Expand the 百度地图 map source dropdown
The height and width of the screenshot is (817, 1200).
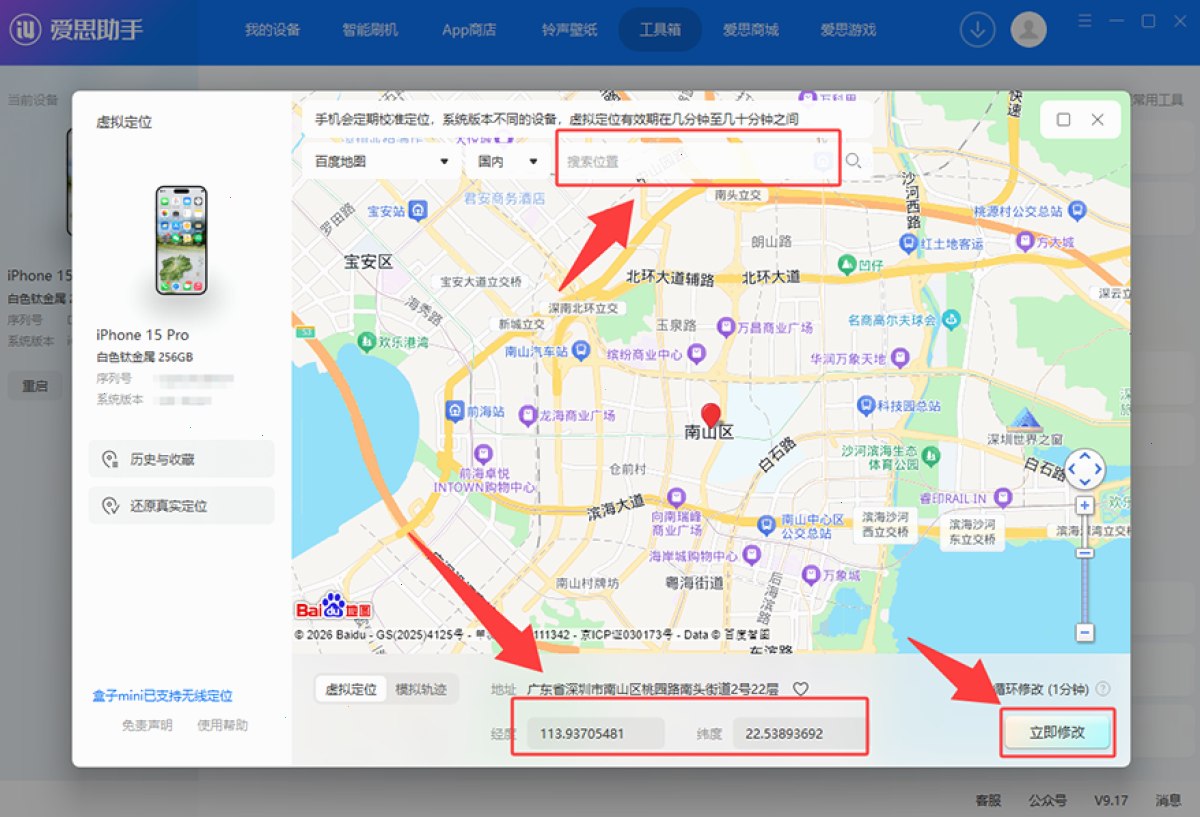tap(381, 161)
